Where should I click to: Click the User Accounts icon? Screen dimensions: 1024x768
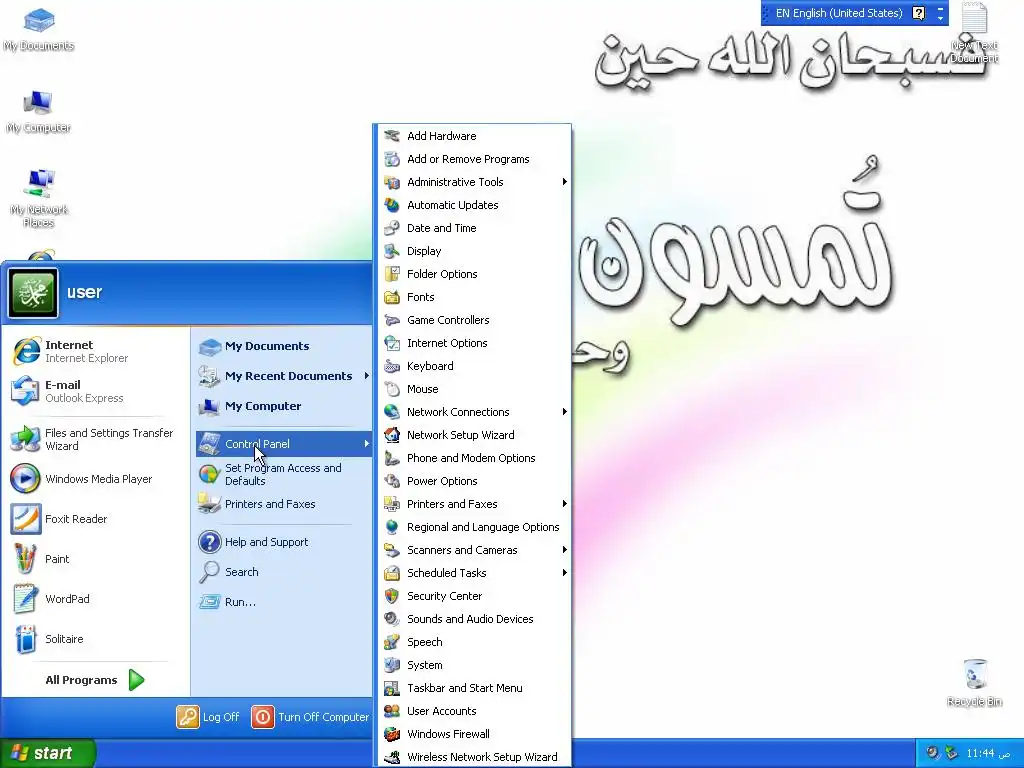tap(392, 711)
